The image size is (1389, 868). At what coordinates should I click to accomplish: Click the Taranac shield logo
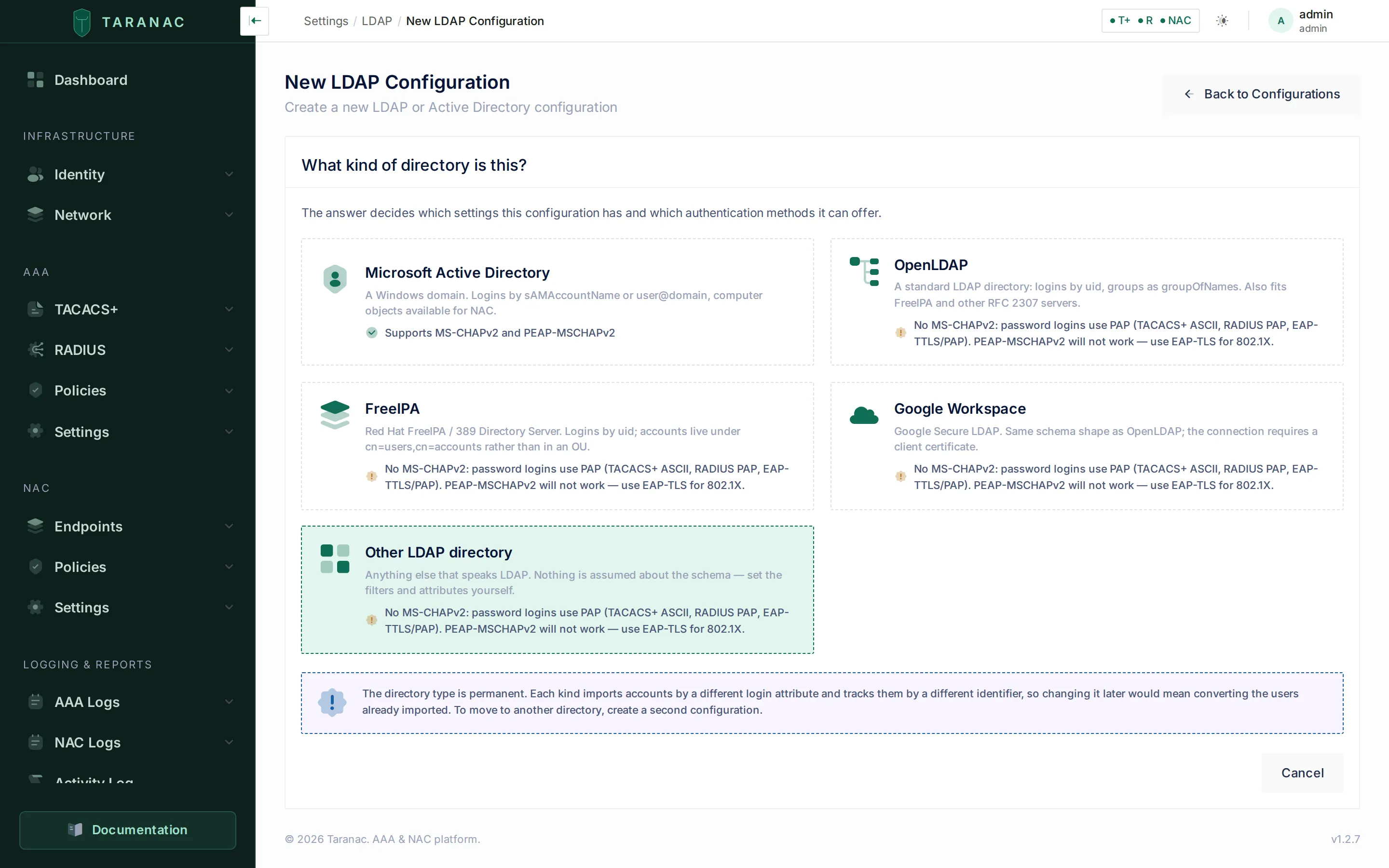(82, 22)
